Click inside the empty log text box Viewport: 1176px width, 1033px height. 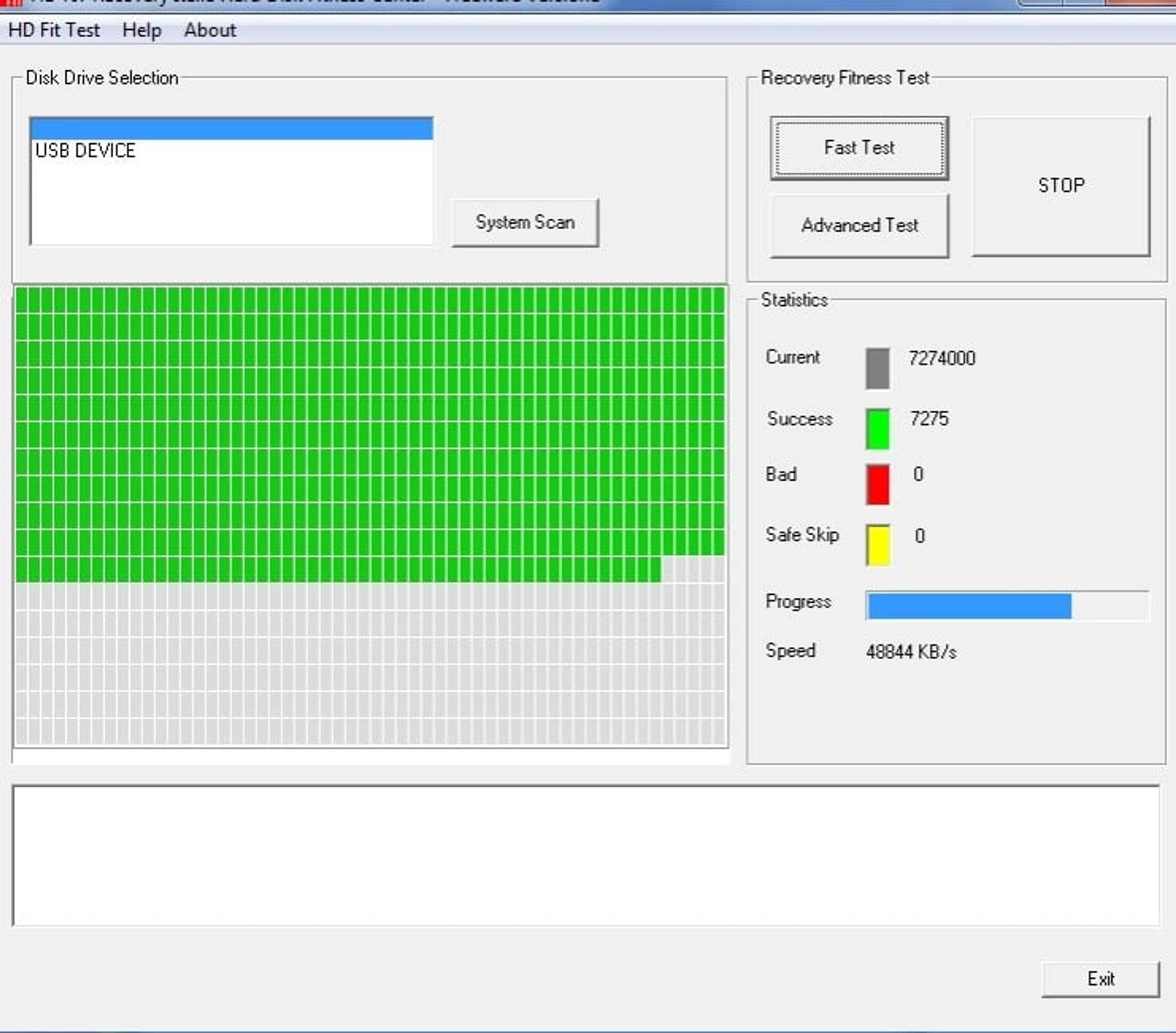tap(586, 855)
